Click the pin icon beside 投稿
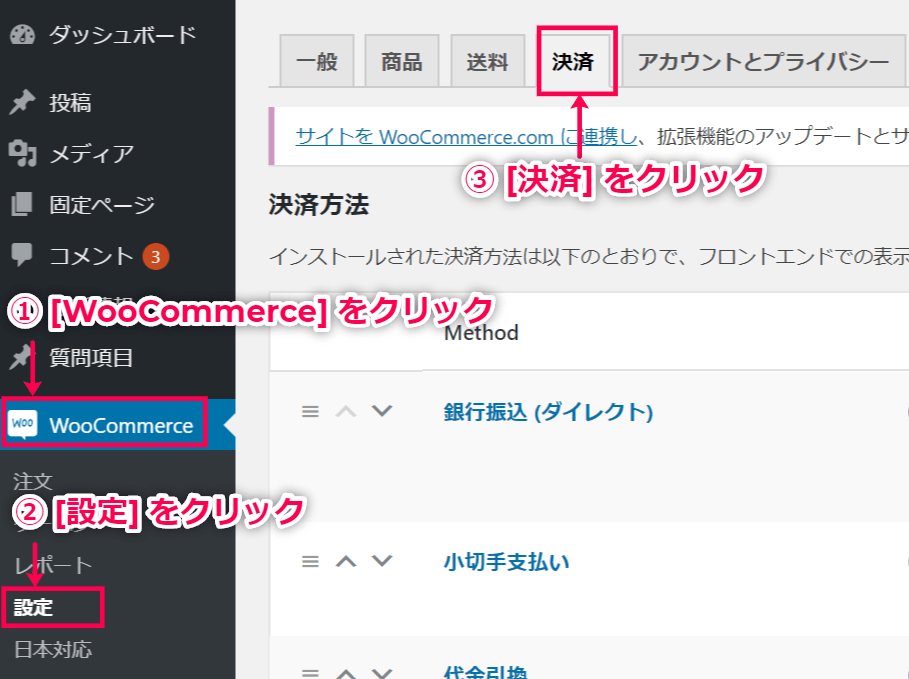The width and height of the screenshot is (909, 679). coord(23,103)
